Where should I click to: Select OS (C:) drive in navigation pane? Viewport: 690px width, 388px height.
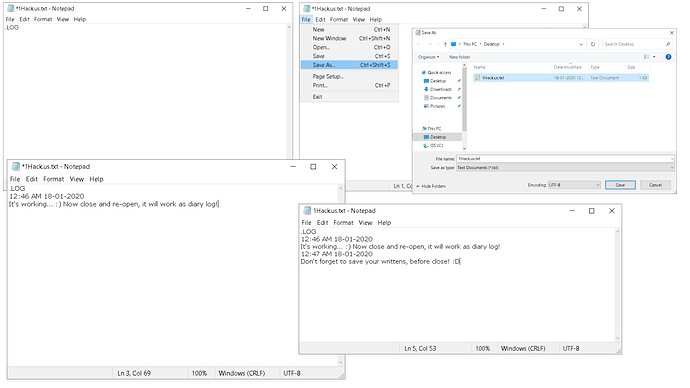click(x=433, y=146)
